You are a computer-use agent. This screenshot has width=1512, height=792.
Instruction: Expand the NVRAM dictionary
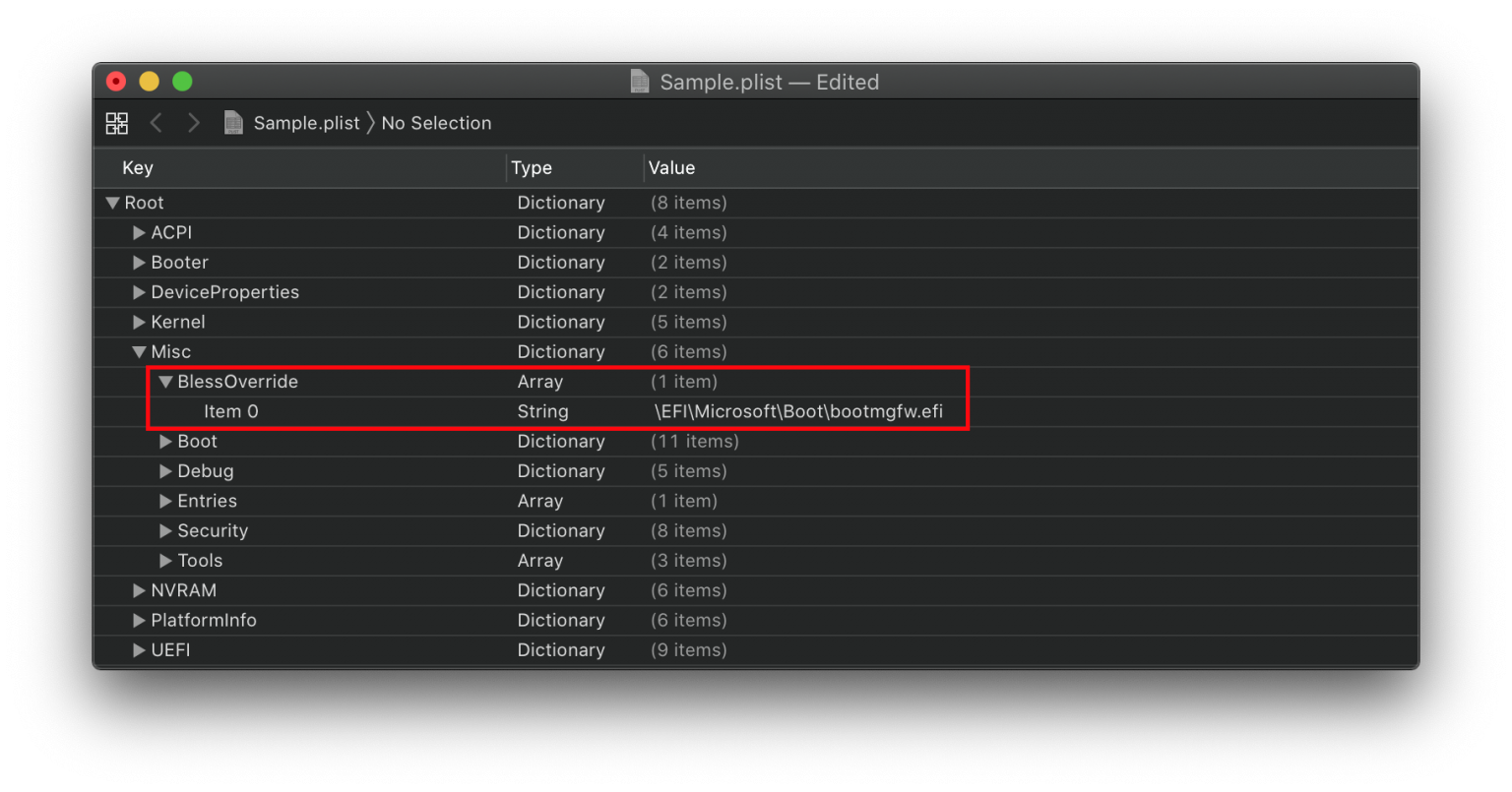click(139, 590)
